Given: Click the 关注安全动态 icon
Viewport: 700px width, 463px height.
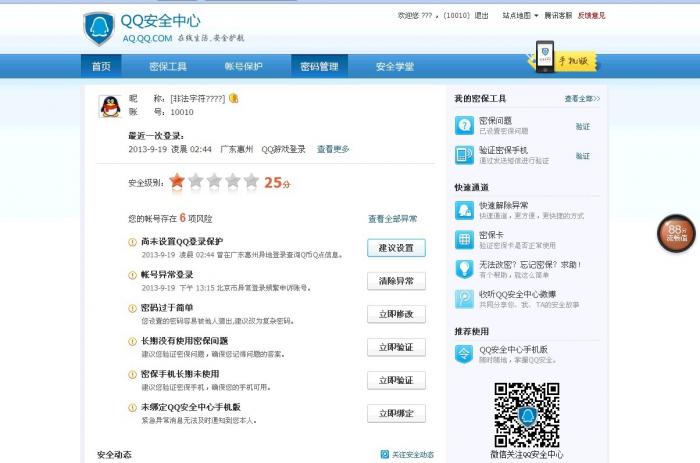Looking at the screenshot, I should coord(385,455).
